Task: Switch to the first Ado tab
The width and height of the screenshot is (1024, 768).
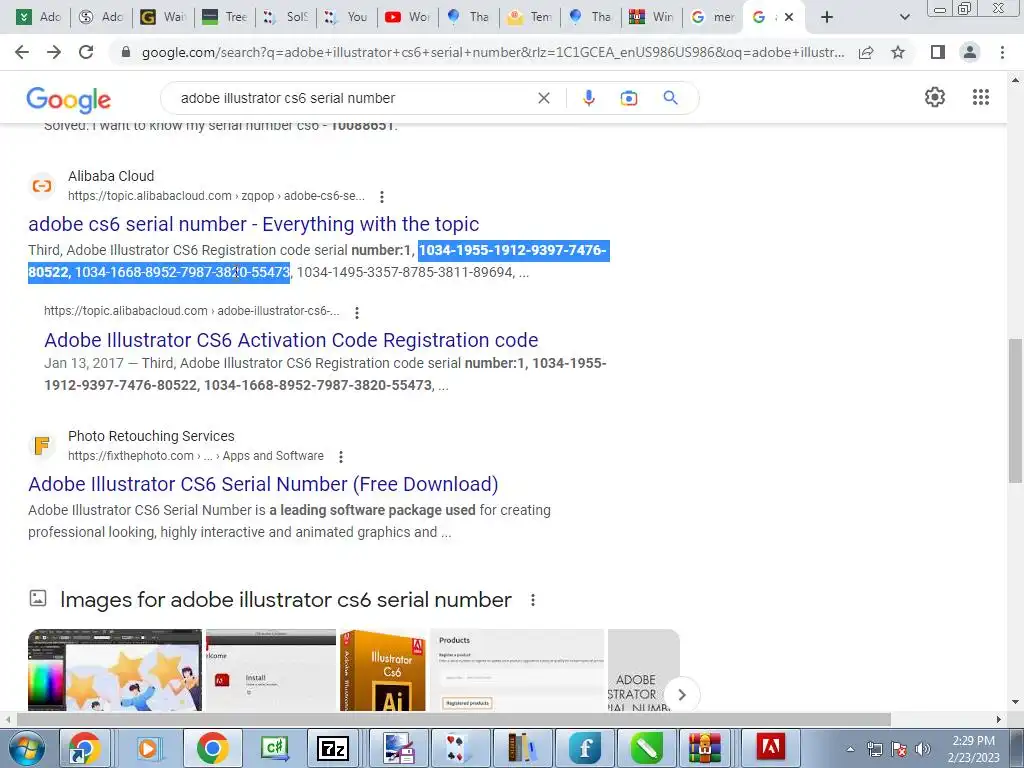Action: [x=39, y=17]
